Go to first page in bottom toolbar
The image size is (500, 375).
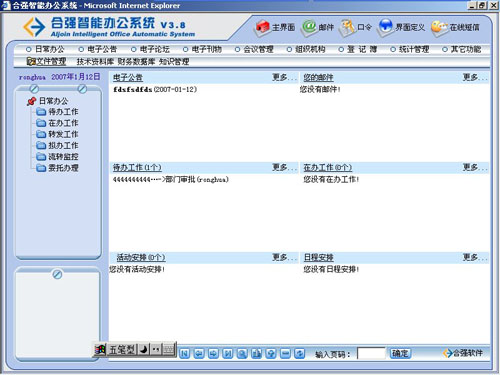[184, 353]
